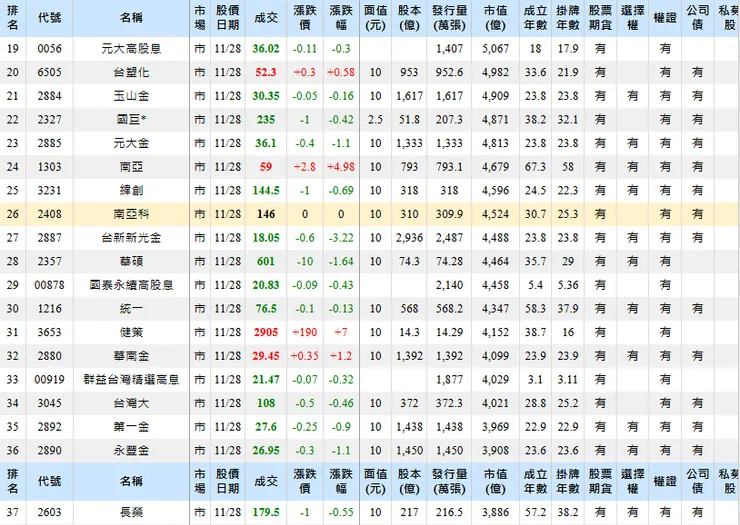Select 華南金 name link

[131, 356]
